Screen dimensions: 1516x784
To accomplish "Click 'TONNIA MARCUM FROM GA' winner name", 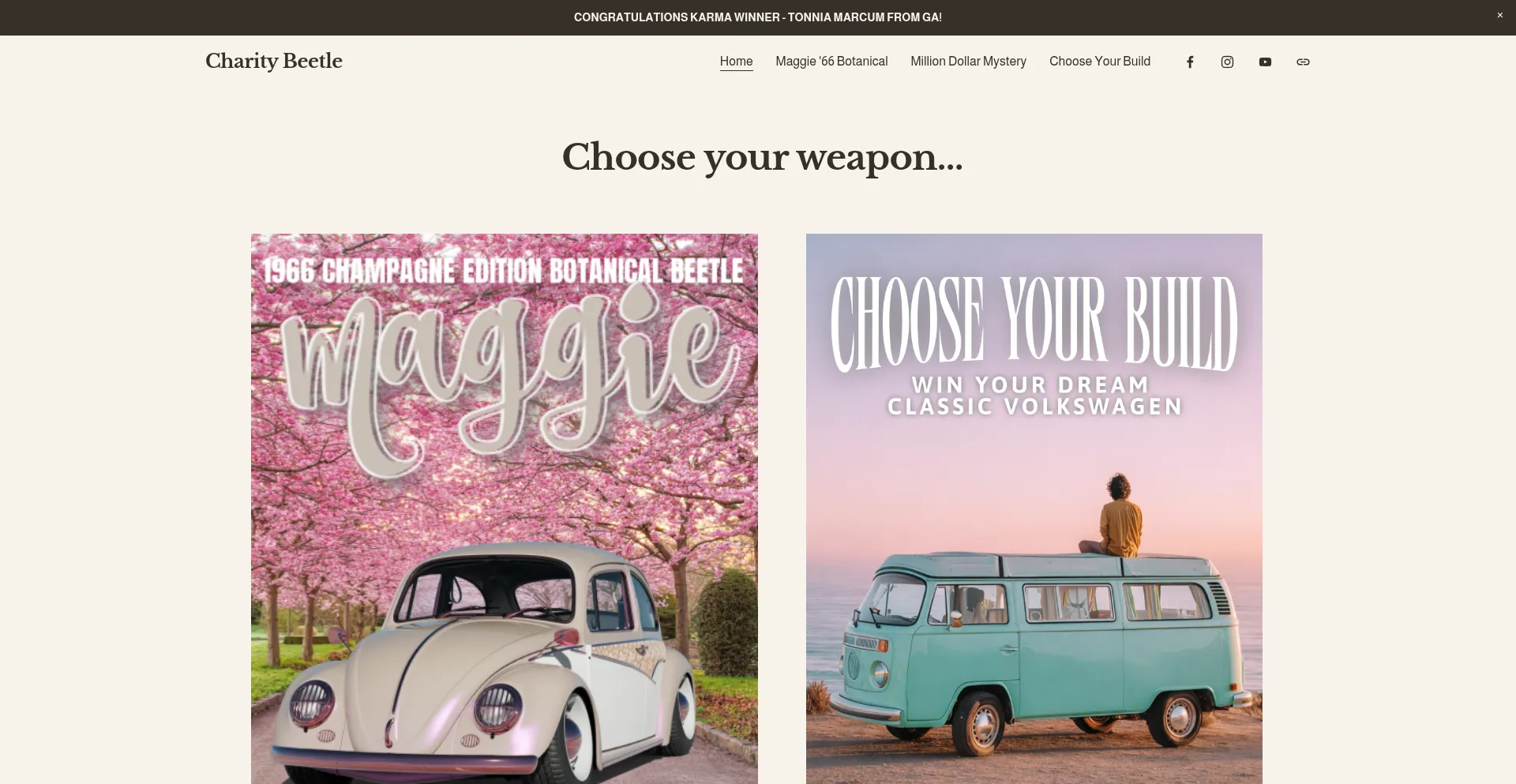I will click(863, 17).
